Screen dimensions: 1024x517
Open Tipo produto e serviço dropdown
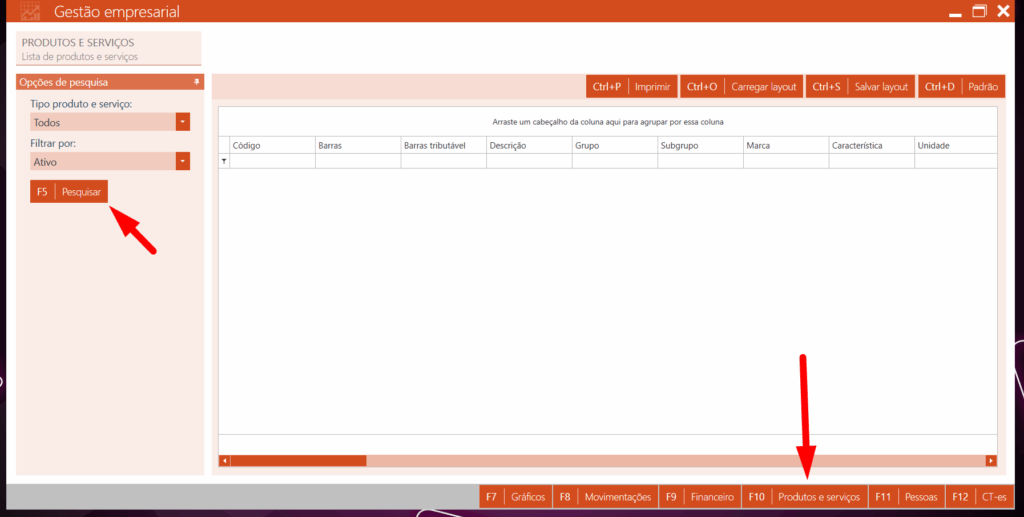click(182, 122)
